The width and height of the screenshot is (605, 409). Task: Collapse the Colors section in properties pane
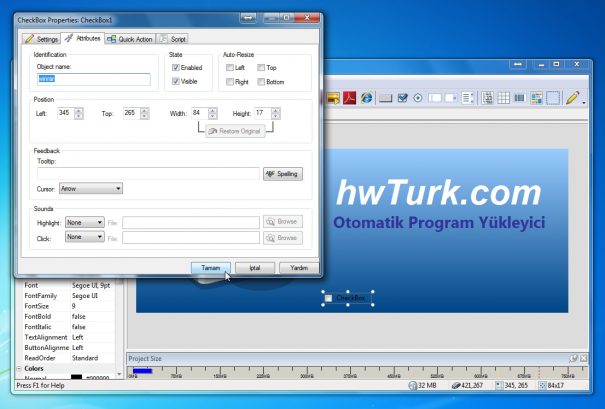point(19,368)
